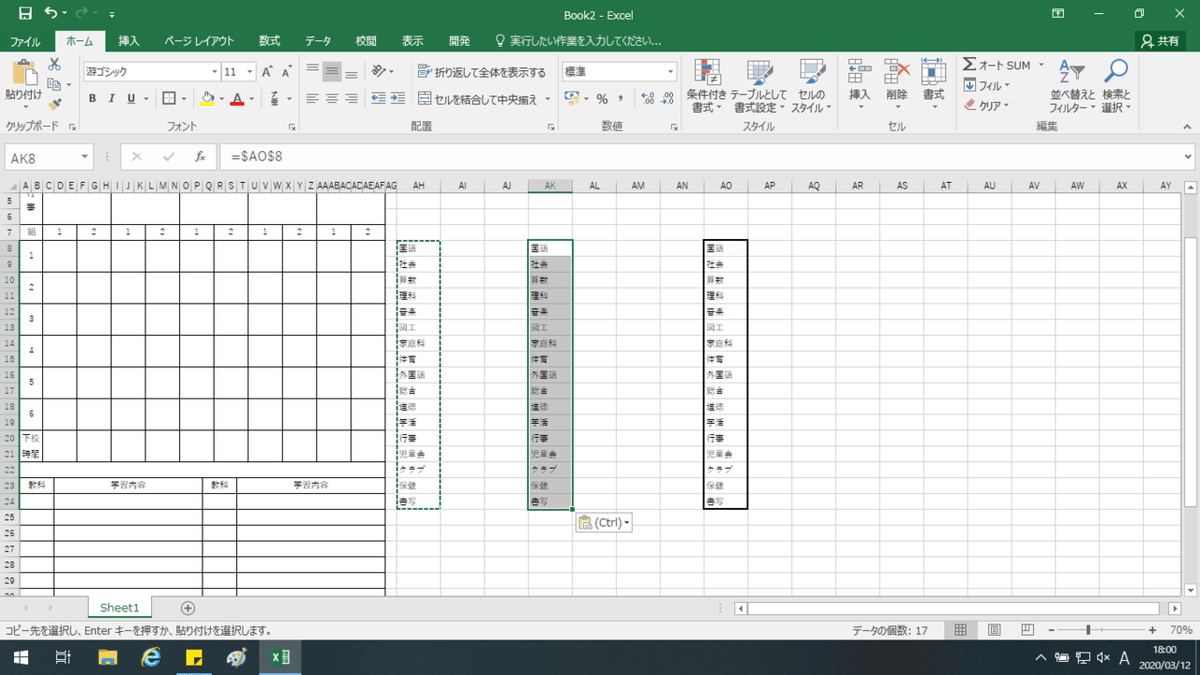Add a new sheet with plus button
The height and width of the screenshot is (675, 1200).
[188, 608]
